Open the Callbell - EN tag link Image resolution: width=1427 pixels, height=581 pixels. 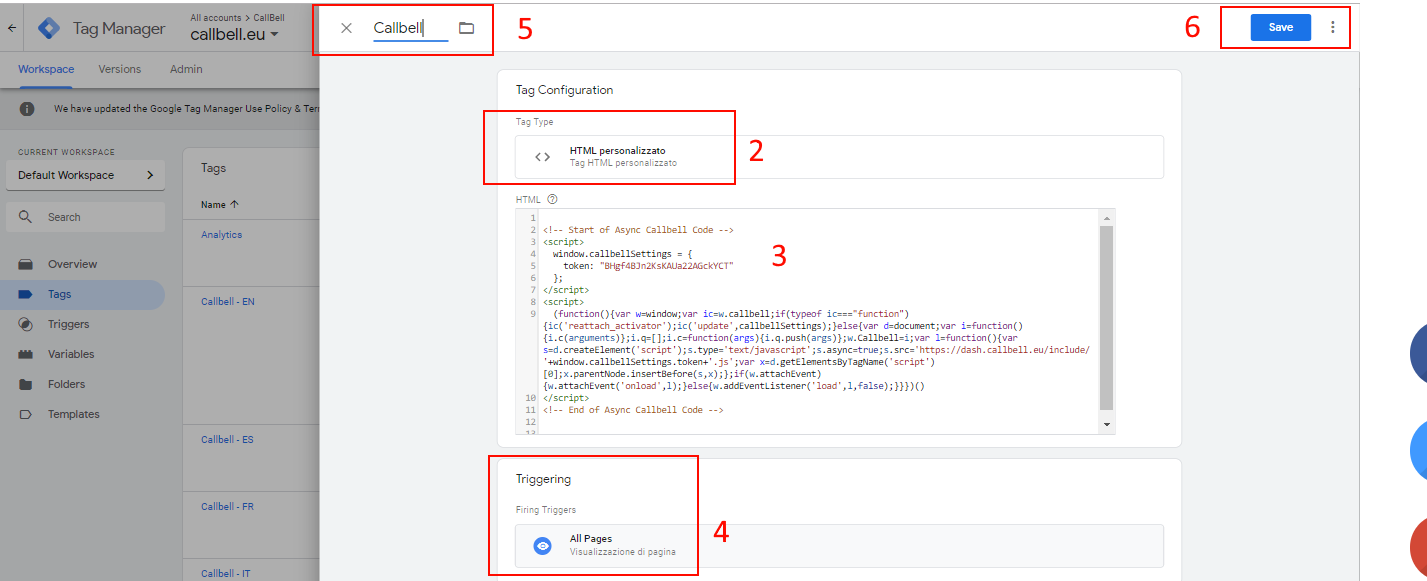228,301
